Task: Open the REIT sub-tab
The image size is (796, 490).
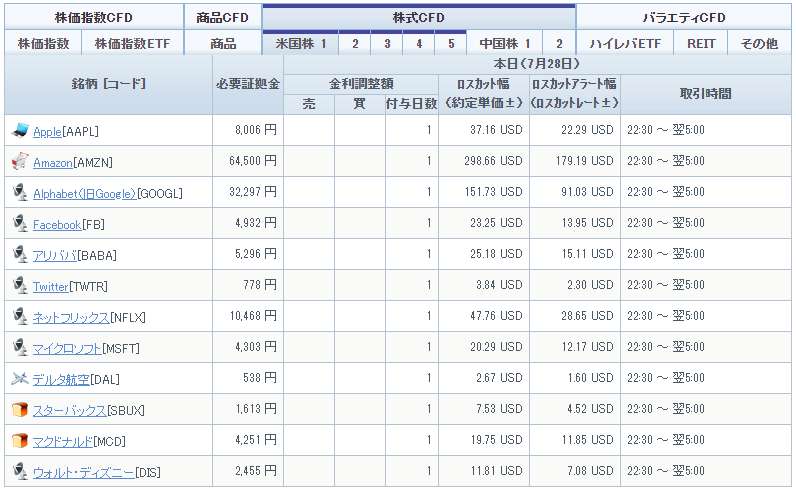Action: [701, 43]
